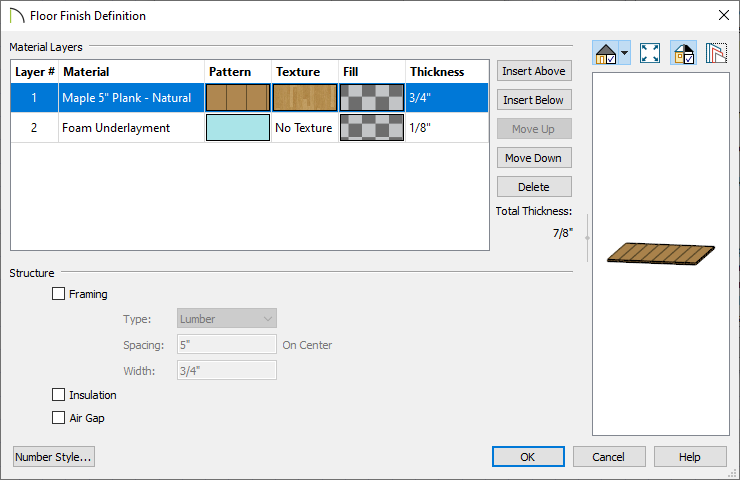Select the Maple 5" Plank - Natural material

[131, 98]
